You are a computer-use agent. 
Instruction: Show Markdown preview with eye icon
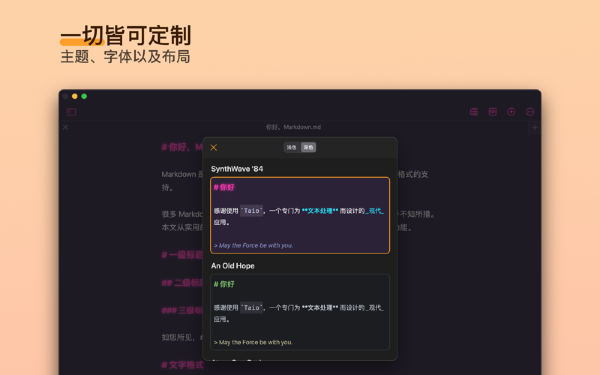pos(492,112)
